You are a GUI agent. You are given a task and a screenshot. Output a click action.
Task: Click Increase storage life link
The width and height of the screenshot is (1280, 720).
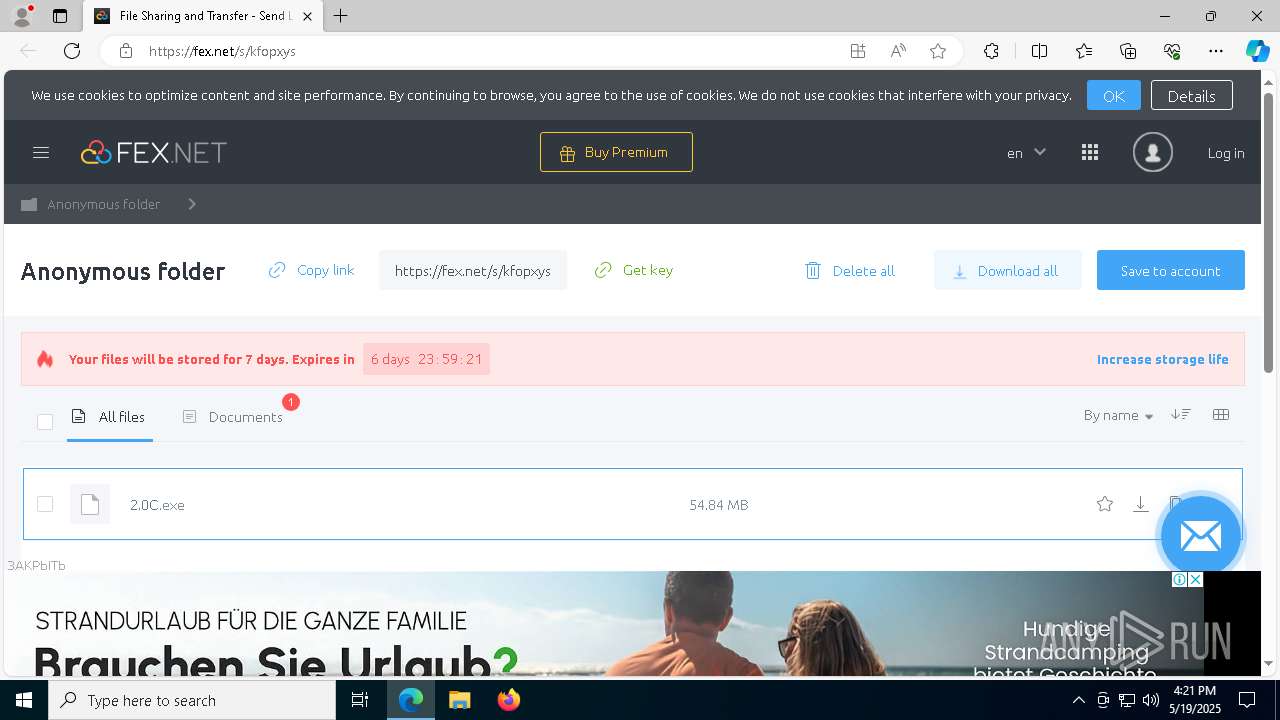pyautogui.click(x=1163, y=359)
